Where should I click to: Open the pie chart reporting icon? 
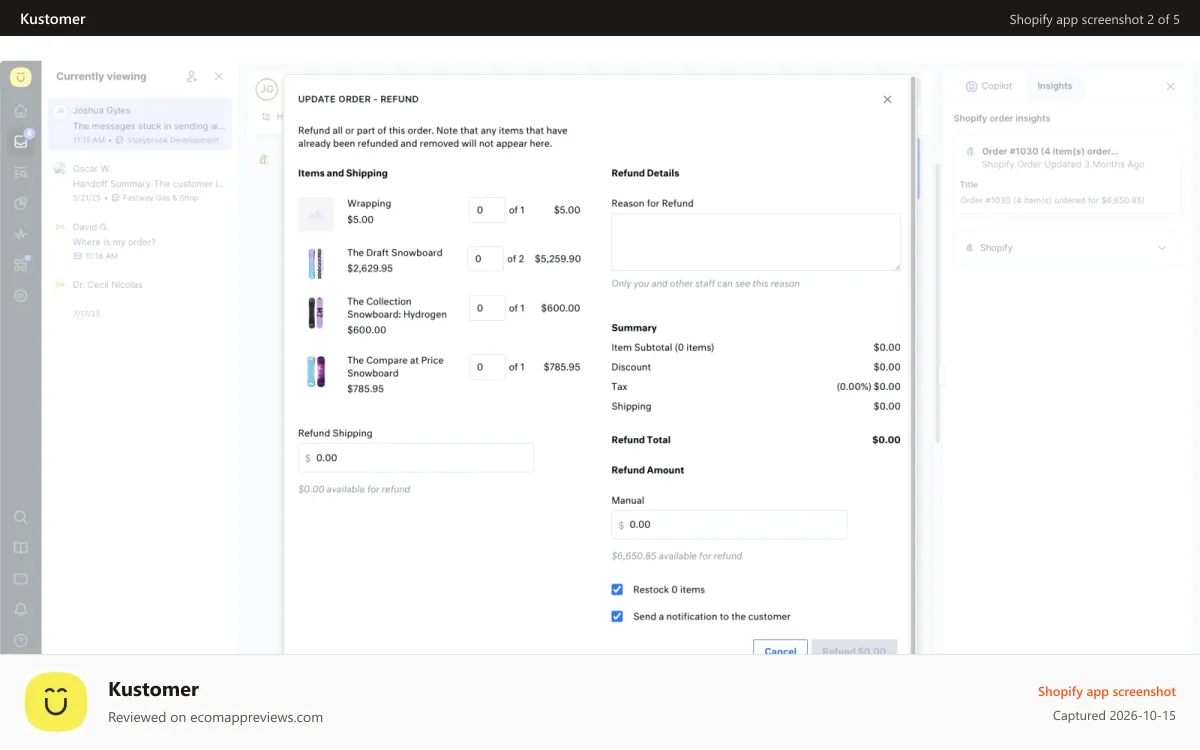click(x=20, y=203)
